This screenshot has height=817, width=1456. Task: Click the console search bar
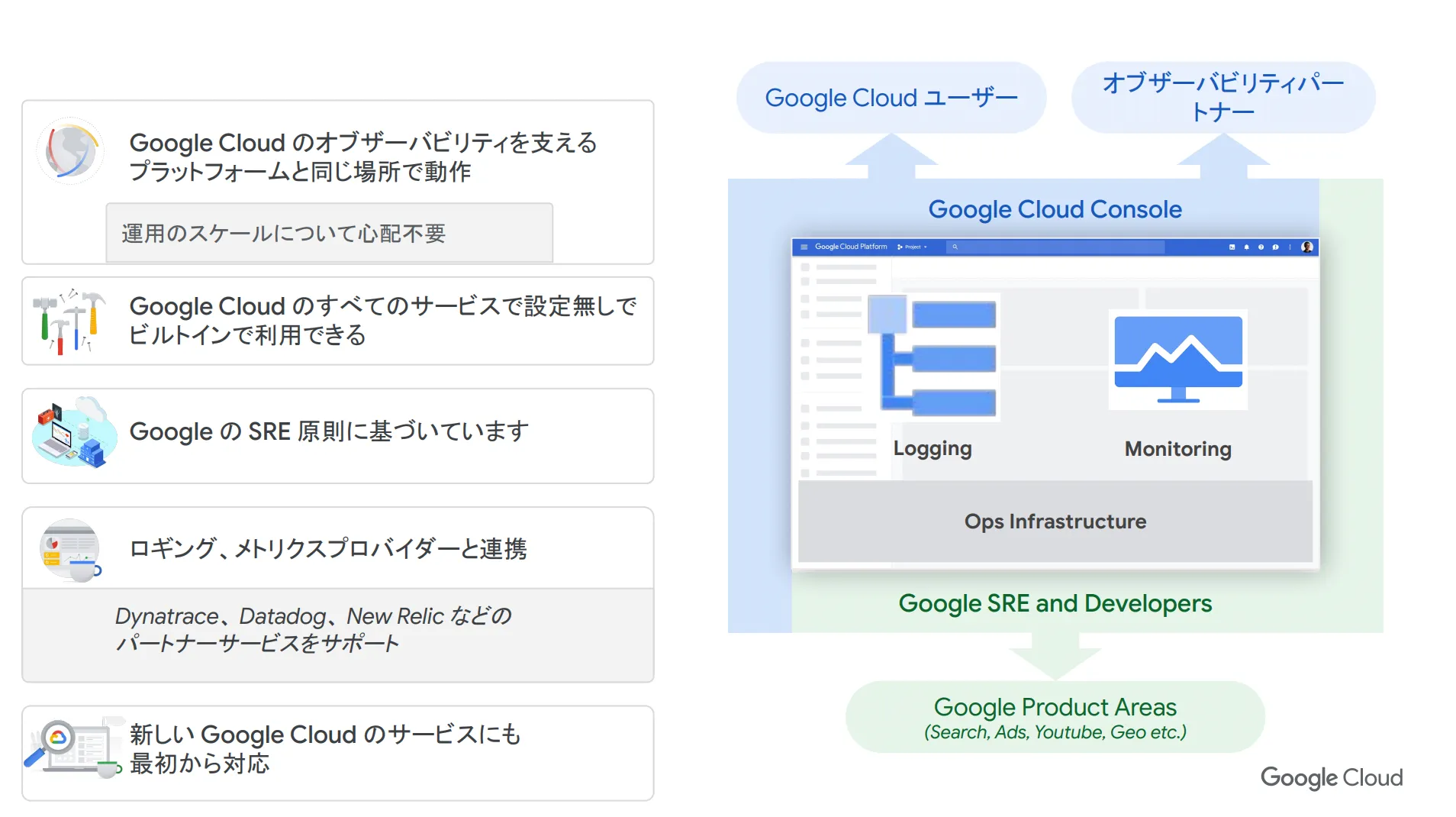tap(1055, 247)
